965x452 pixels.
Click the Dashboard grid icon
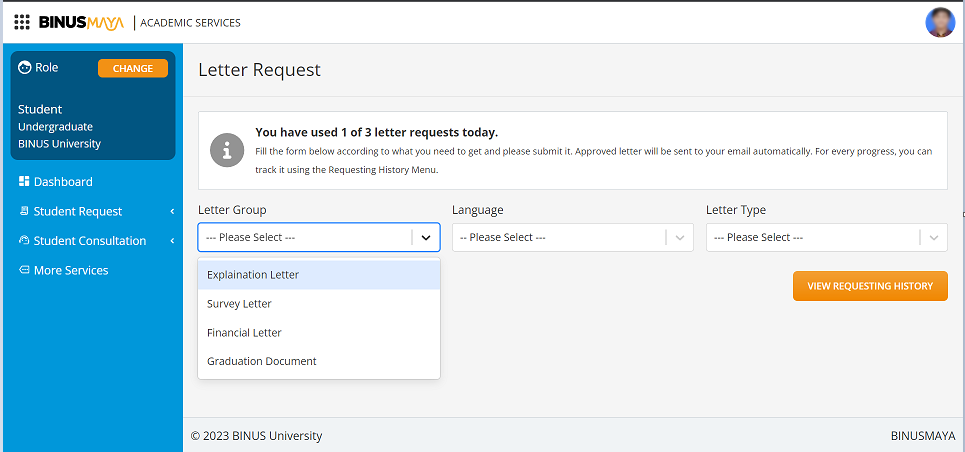(24, 181)
